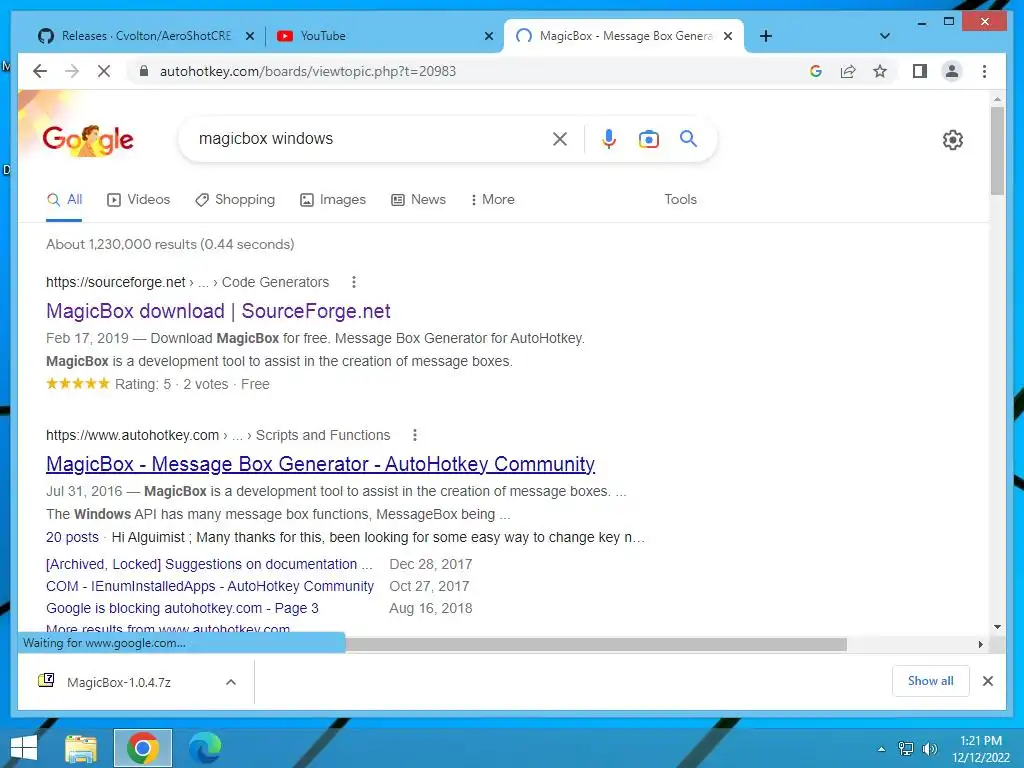Go back using the browser back arrow
1024x768 pixels.
[40, 71]
